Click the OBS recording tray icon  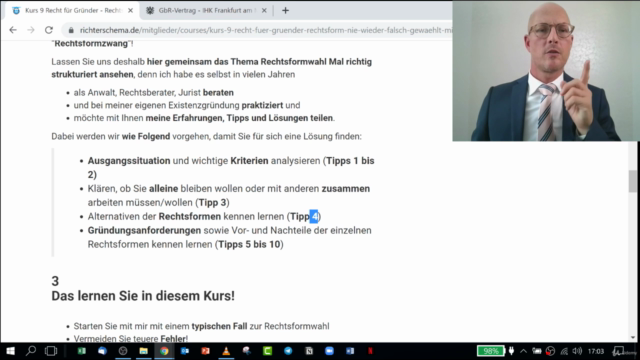click(550, 351)
